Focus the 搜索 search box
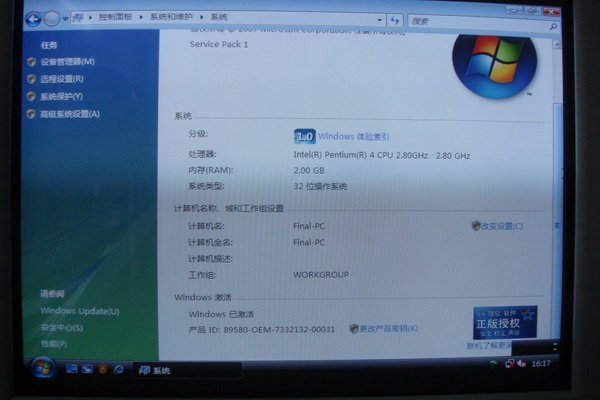Screen dimensions: 600x400 pyautogui.click(x=478, y=22)
